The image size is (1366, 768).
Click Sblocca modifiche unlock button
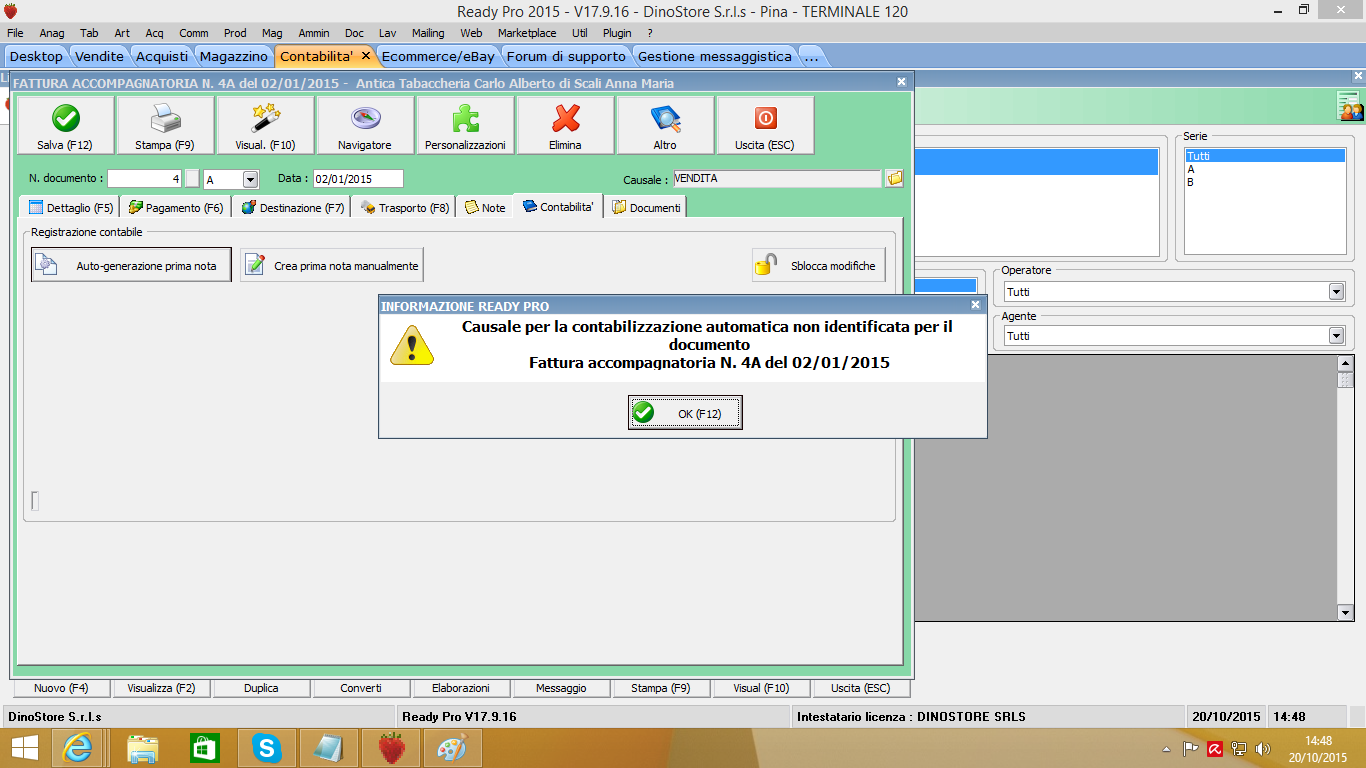coord(819,265)
